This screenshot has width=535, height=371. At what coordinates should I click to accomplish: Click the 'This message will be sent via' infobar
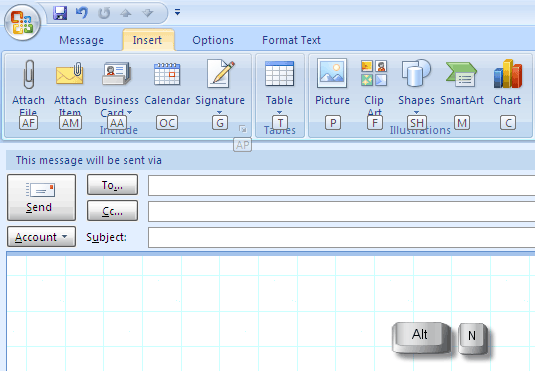[271, 160]
